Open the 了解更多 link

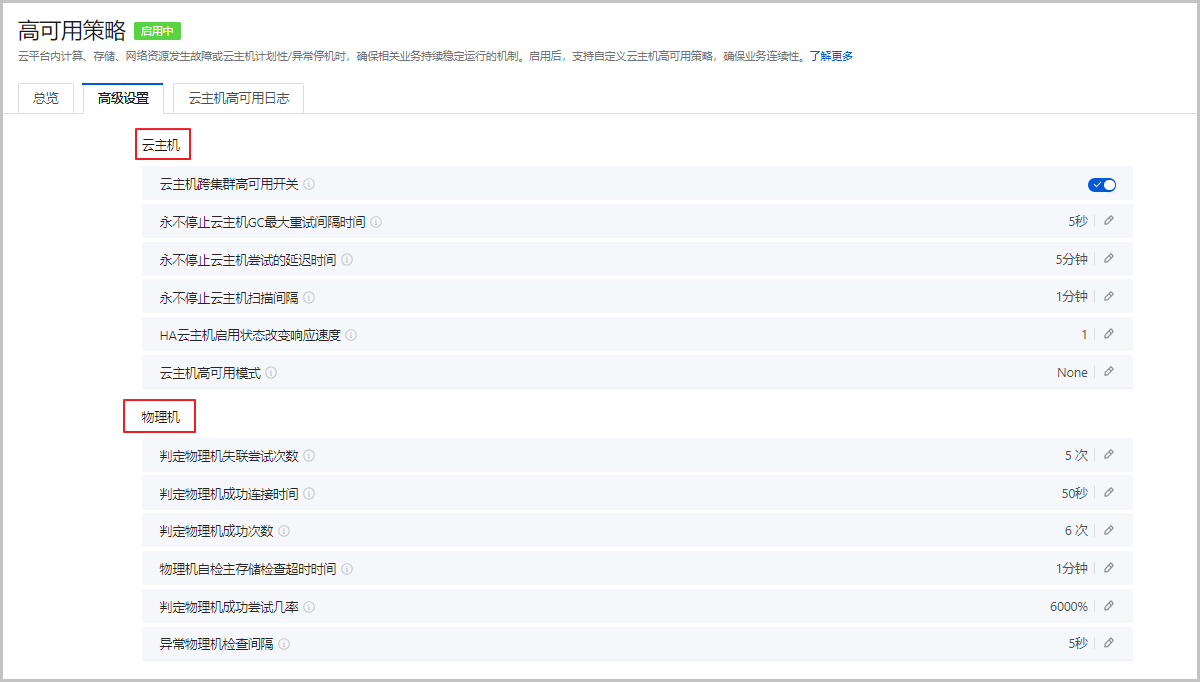pos(831,56)
